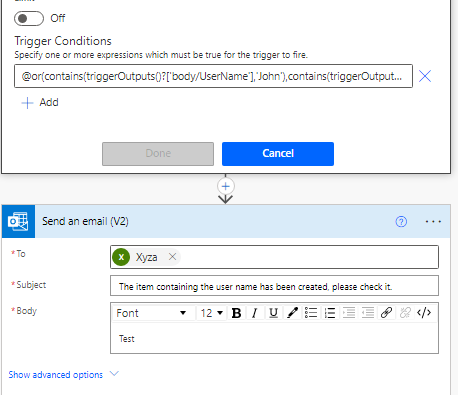Add another trigger condition
Viewport: 458px width, 395px height.
pyautogui.click(x=40, y=102)
